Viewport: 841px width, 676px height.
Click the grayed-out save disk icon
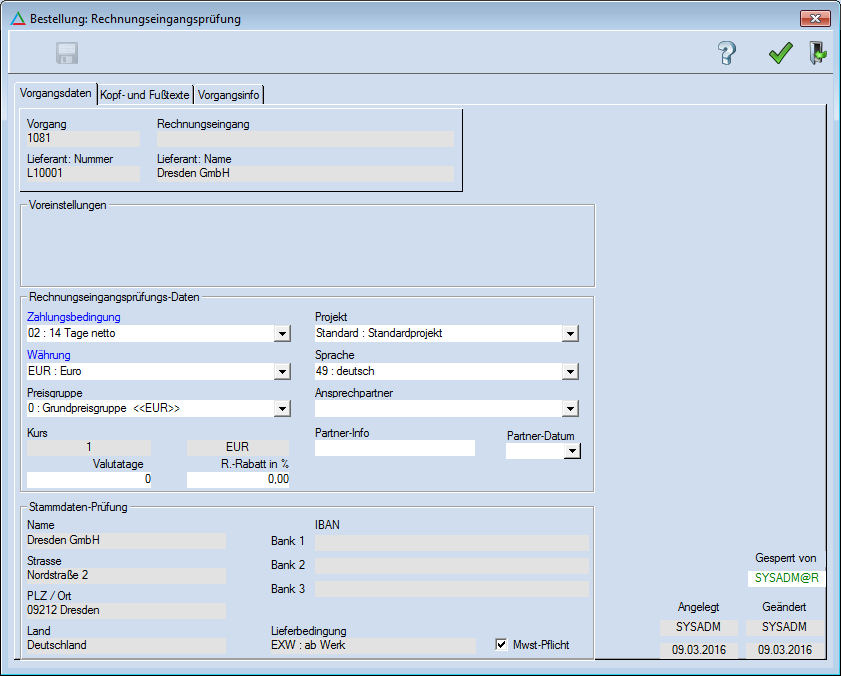point(67,54)
